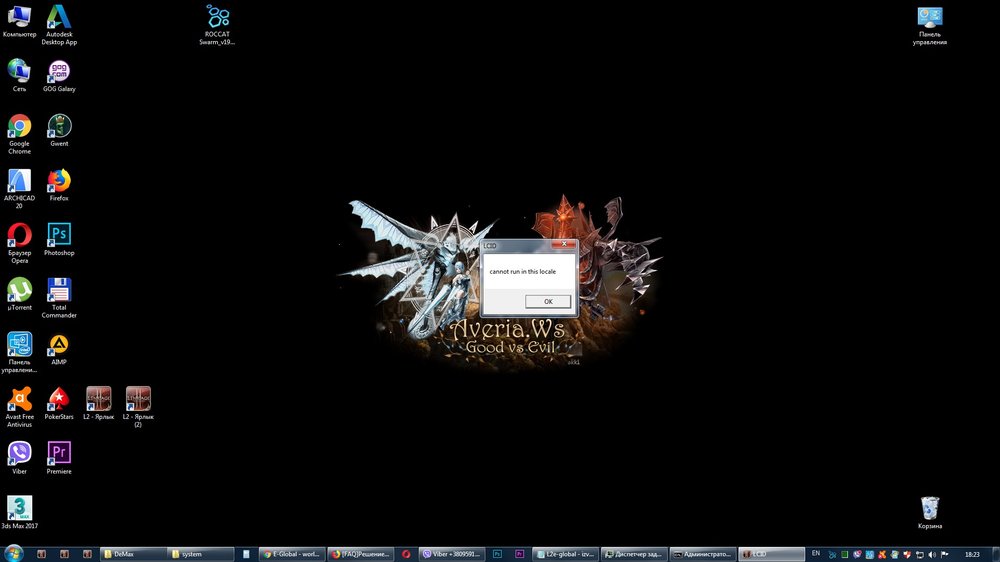Select the Avast Free Antivirus icon
The width and height of the screenshot is (1000, 562).
pos(19,399)
